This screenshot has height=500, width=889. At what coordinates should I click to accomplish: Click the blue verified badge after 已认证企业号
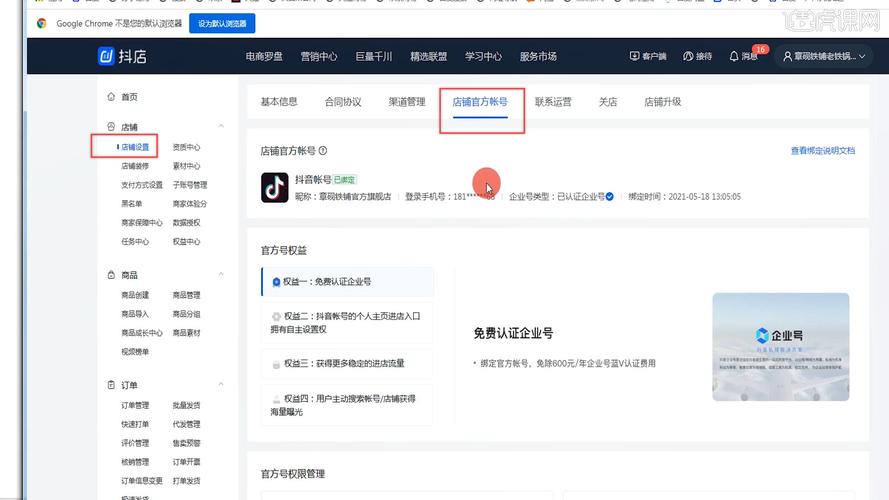tap(609, 196)
